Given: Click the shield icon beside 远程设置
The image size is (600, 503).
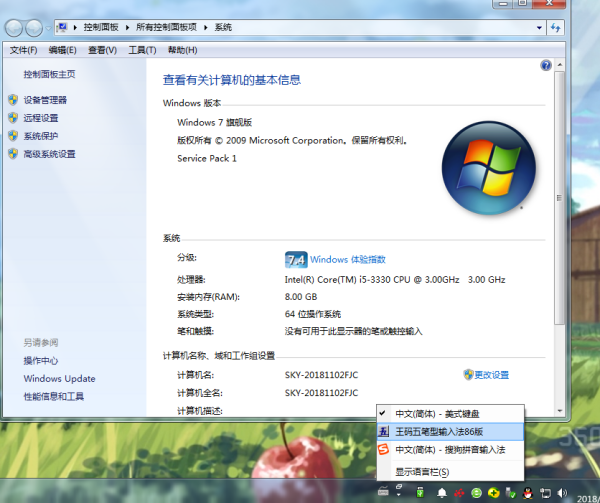Looking at the screenshot, I should click(x=13, y=118).
